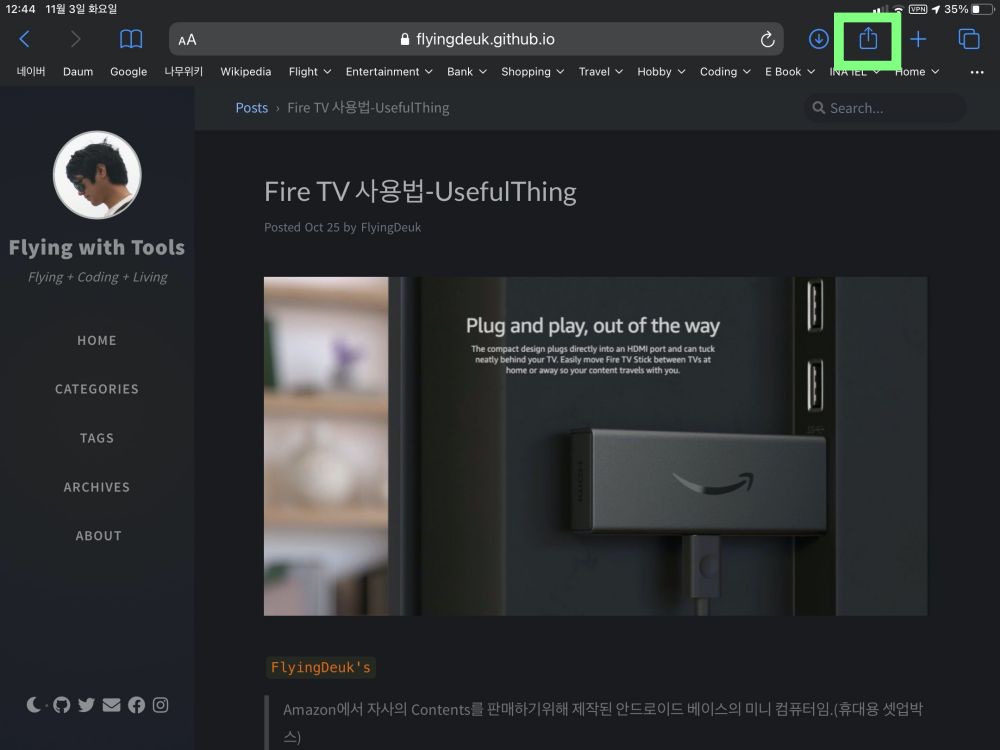
Task: Reload the page
Action: click(x=767, y=40)
